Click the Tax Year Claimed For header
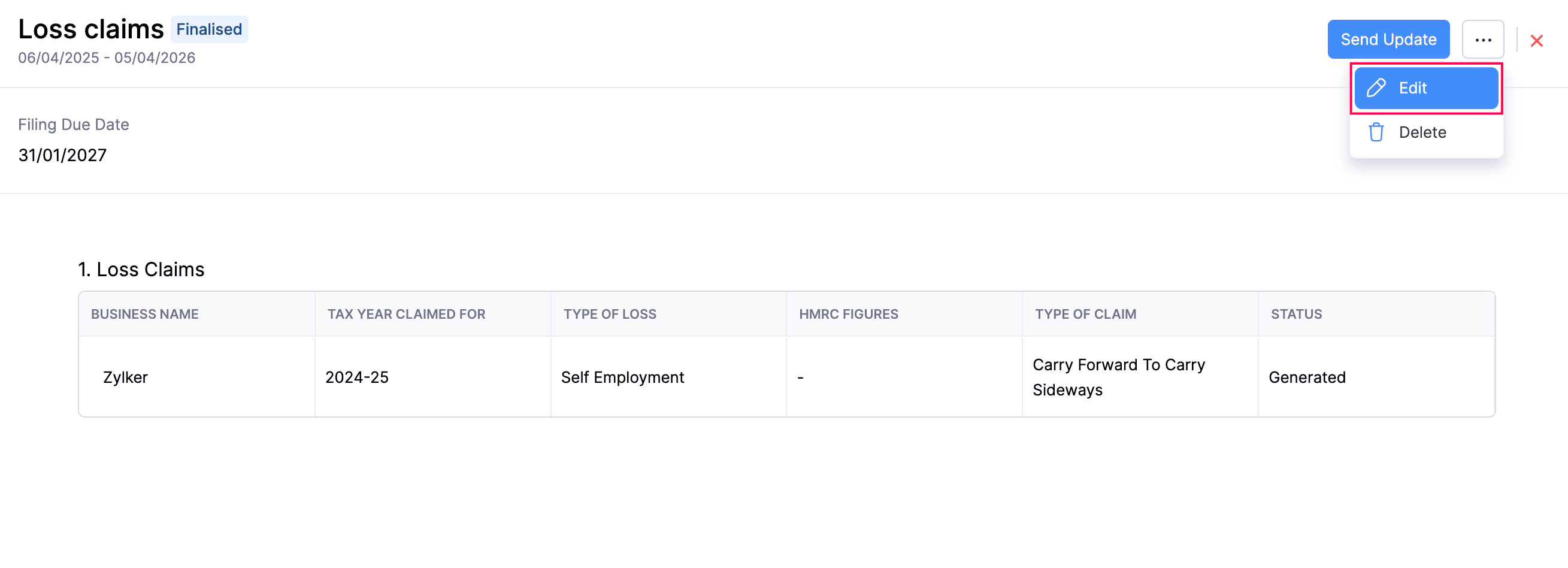This screenshot has width=1568, height=568. pos(406,314)
